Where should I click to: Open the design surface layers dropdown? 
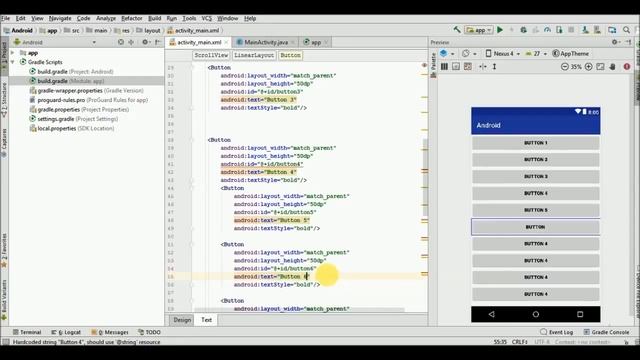pyautogui.click(x=447, y=53)
